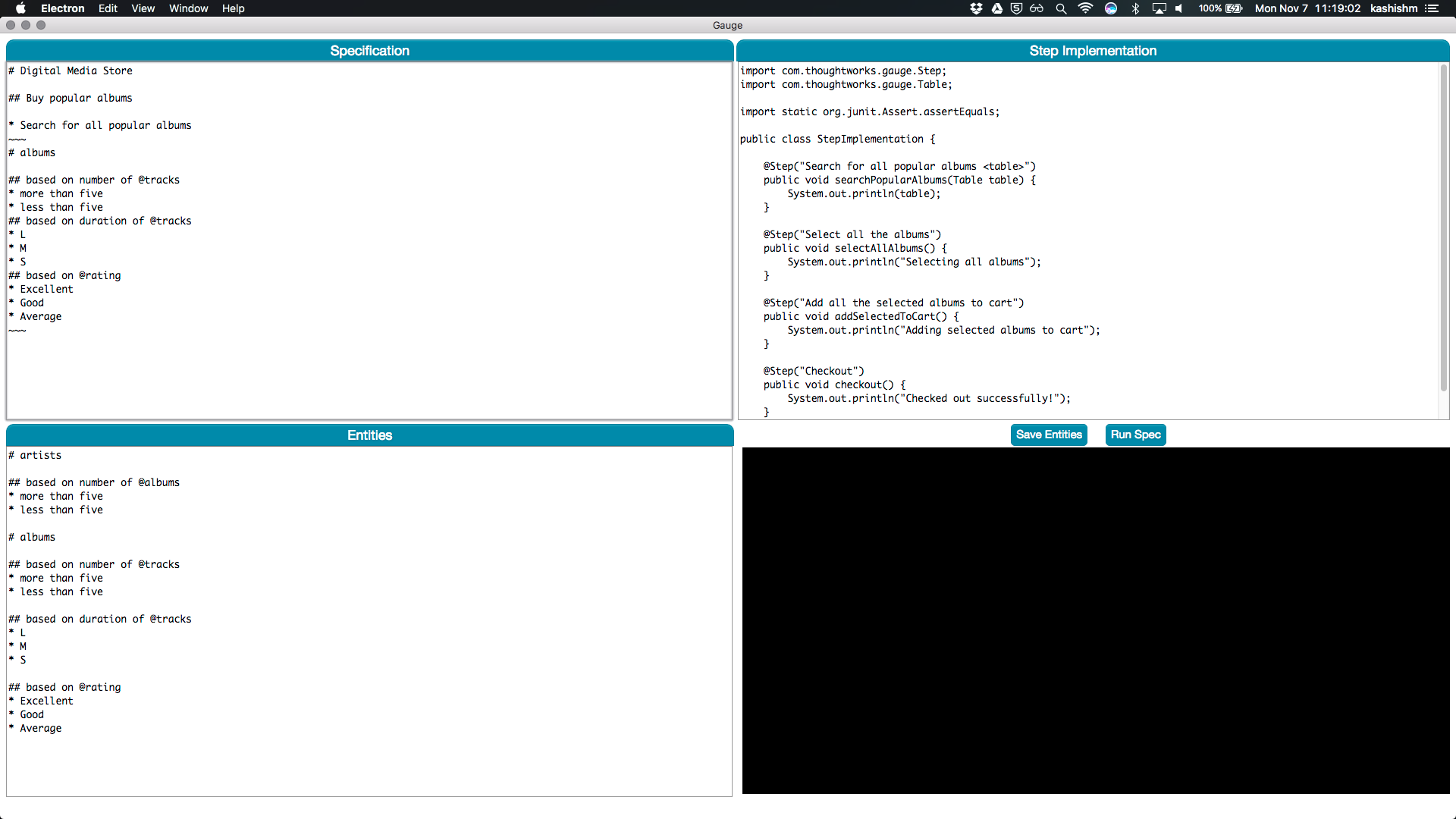Click the Bluetooth status icon
The image size is (1456, 819).
point(1135,8)
